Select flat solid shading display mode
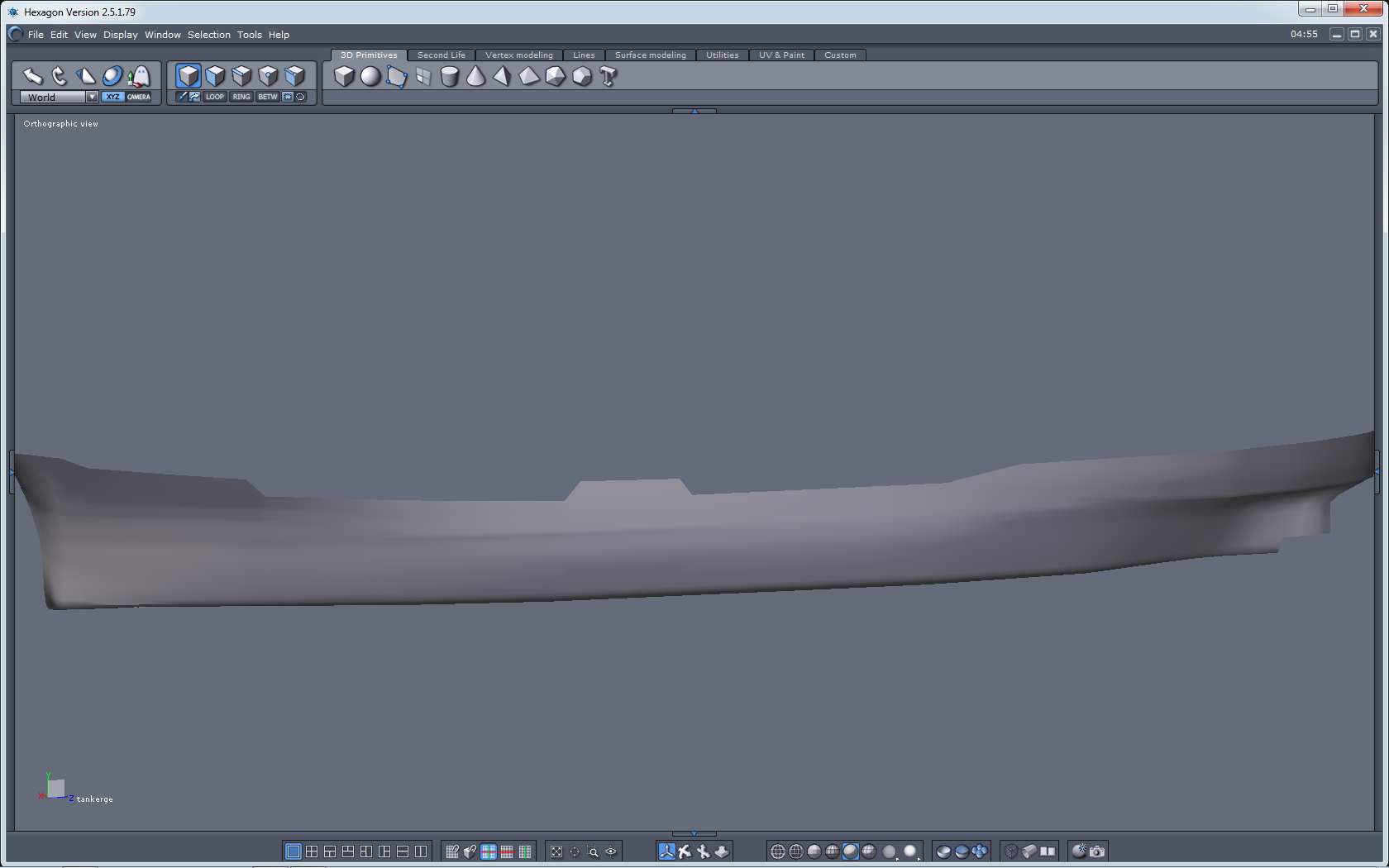The width and height of the screenshot is (1389, 868). pyautogui.click(x=814, y=851)
